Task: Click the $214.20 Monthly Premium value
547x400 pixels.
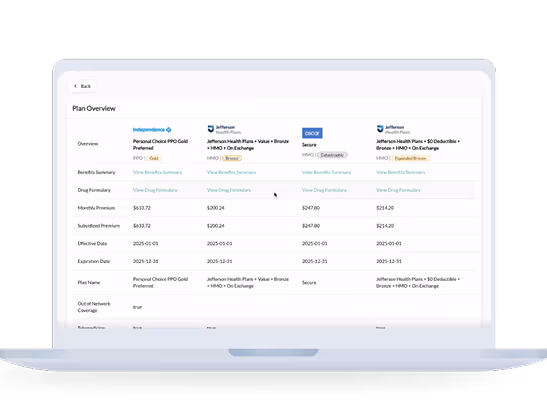Action: click(385, 208)
